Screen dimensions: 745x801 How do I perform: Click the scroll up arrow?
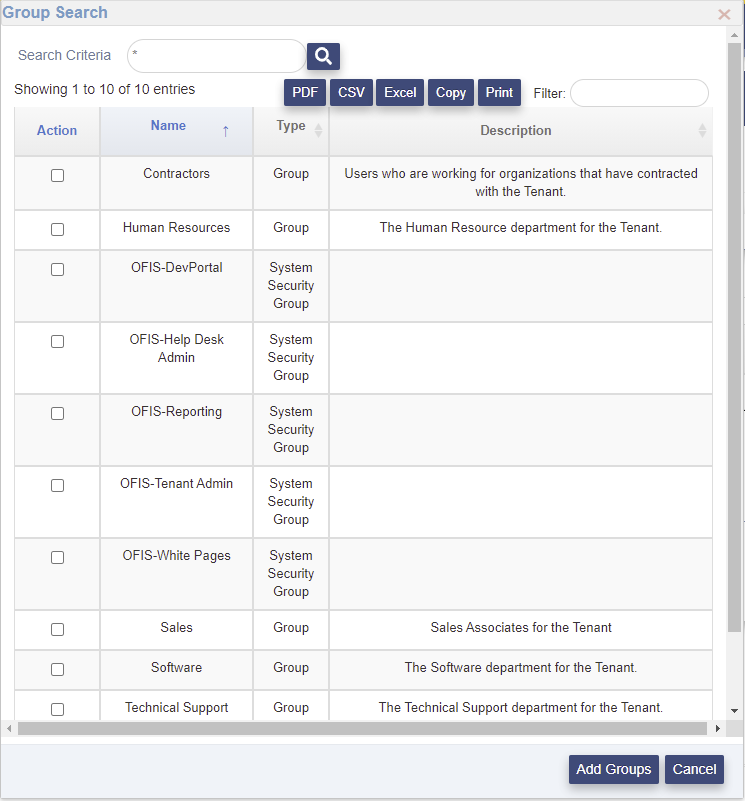(x=734, y=35)
